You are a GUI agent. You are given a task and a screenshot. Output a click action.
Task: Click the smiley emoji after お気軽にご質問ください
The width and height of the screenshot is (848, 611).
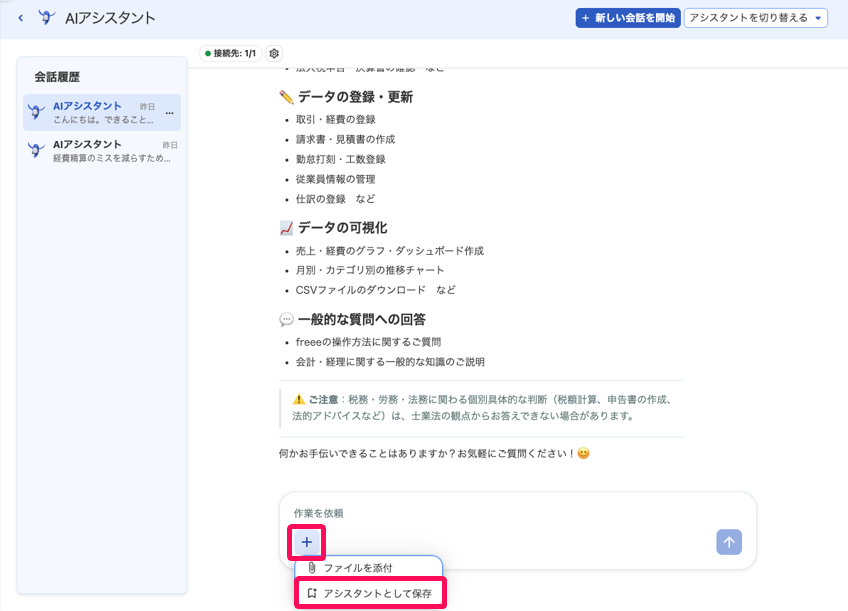click(583, 453)
